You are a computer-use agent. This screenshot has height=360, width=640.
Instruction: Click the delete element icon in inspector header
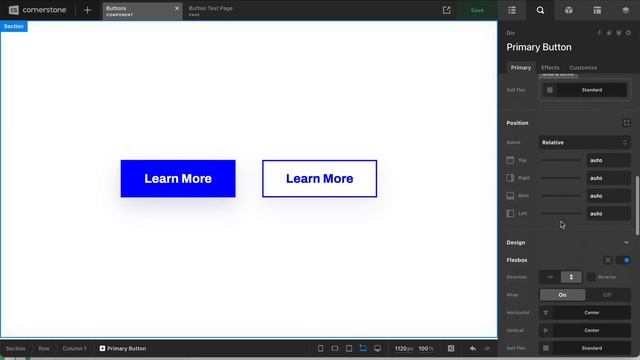619,33
